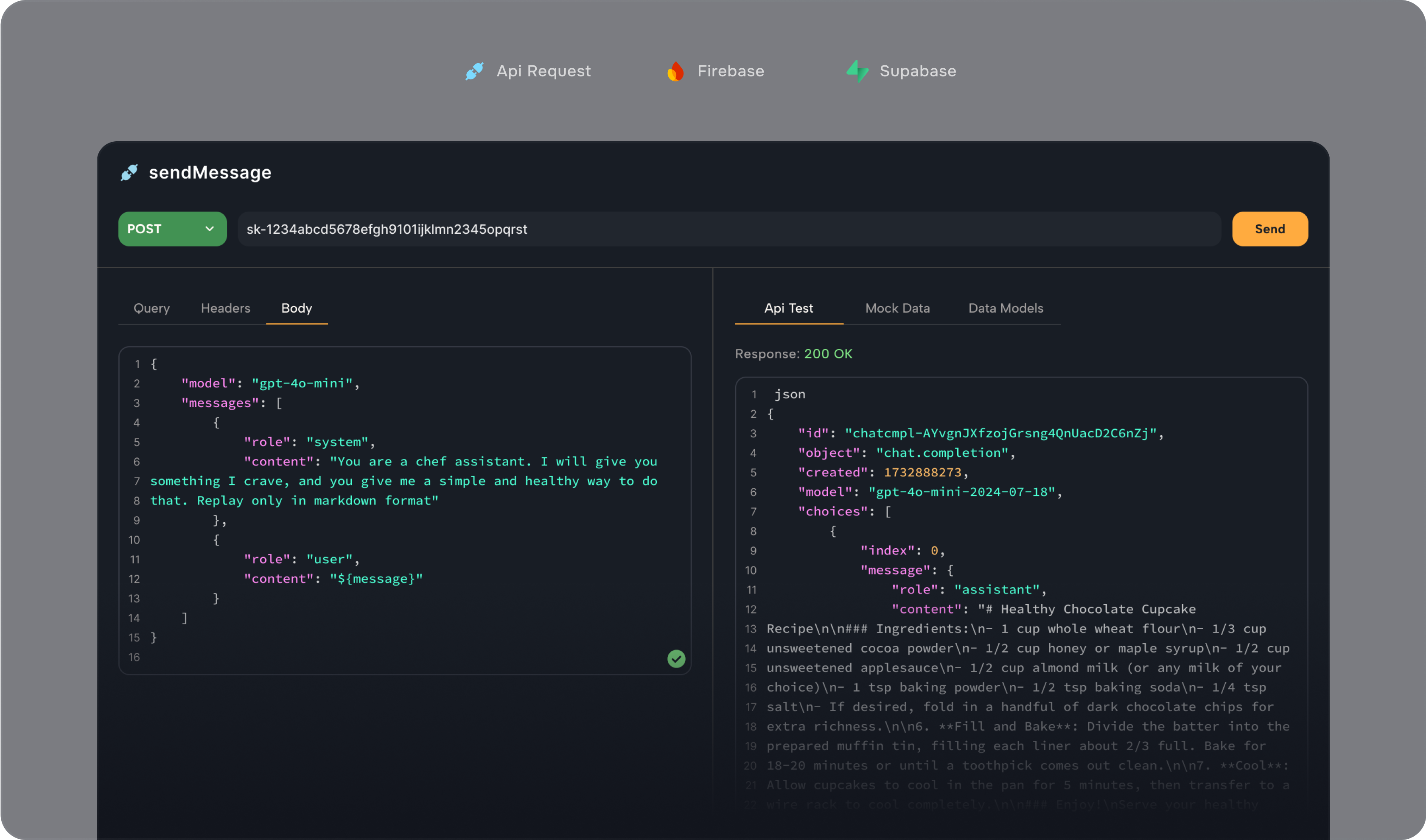1426x840 pixels.
Task: Click the "${message}" content value
Action: pos(376,579)
